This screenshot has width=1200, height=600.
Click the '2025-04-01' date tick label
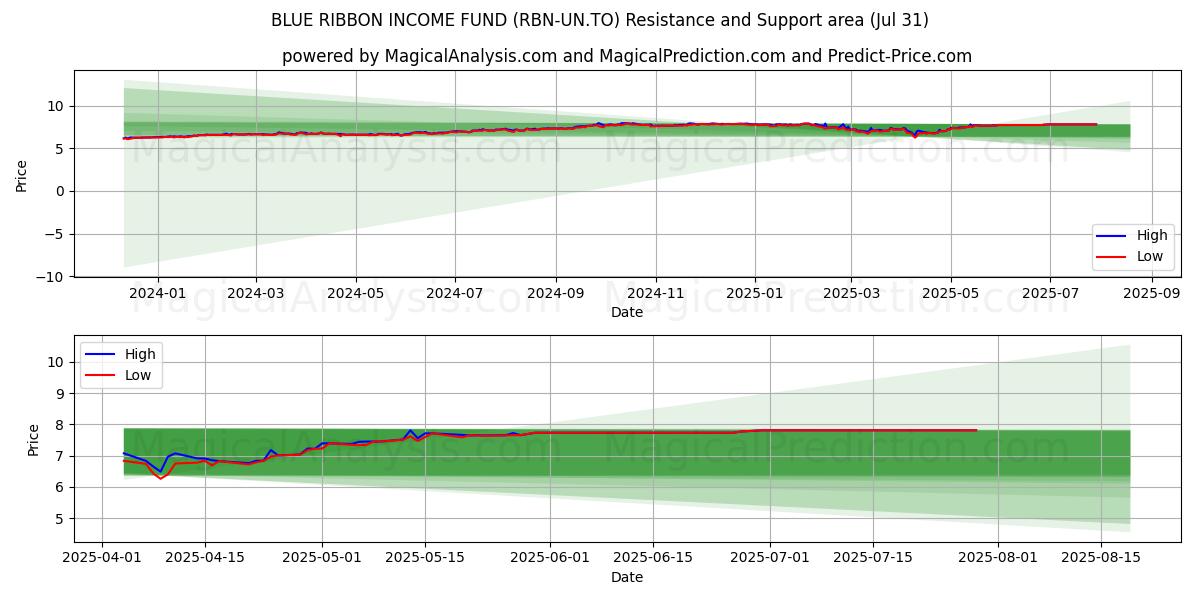103,560
